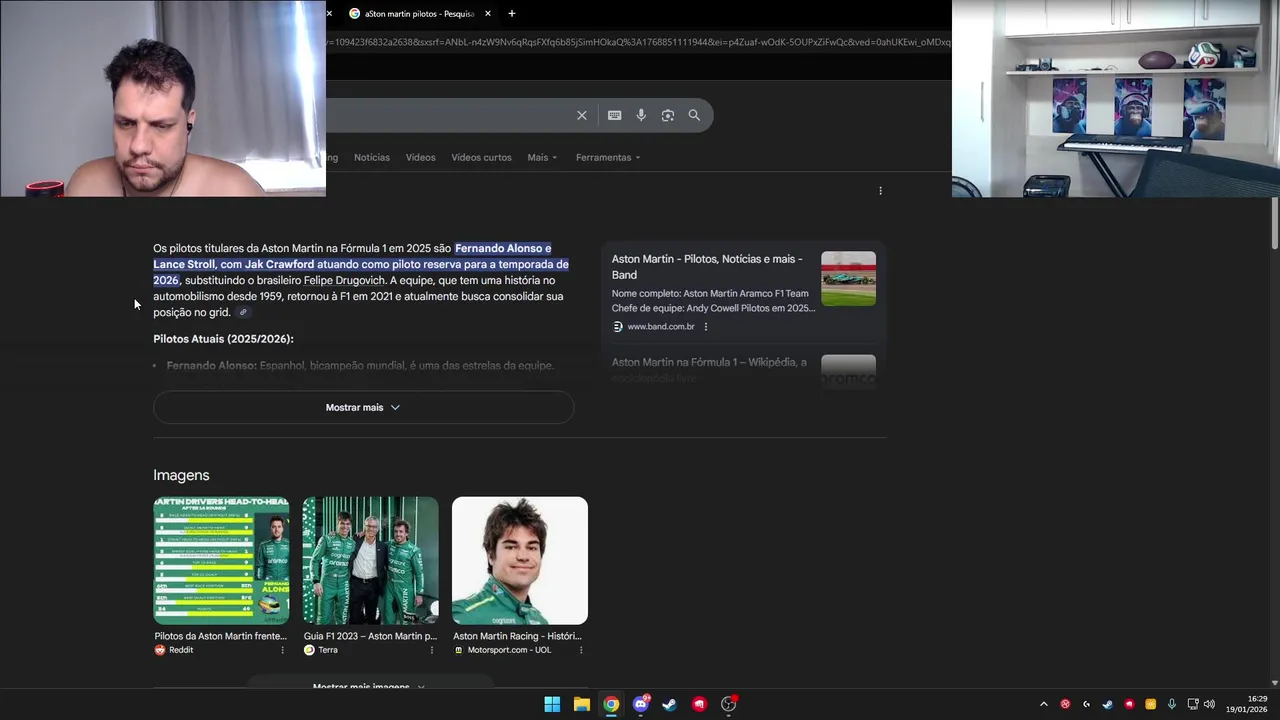Expand the AI overview with Mostrar mais
This screenshot has width=1280, height=720.
(363, 407)
